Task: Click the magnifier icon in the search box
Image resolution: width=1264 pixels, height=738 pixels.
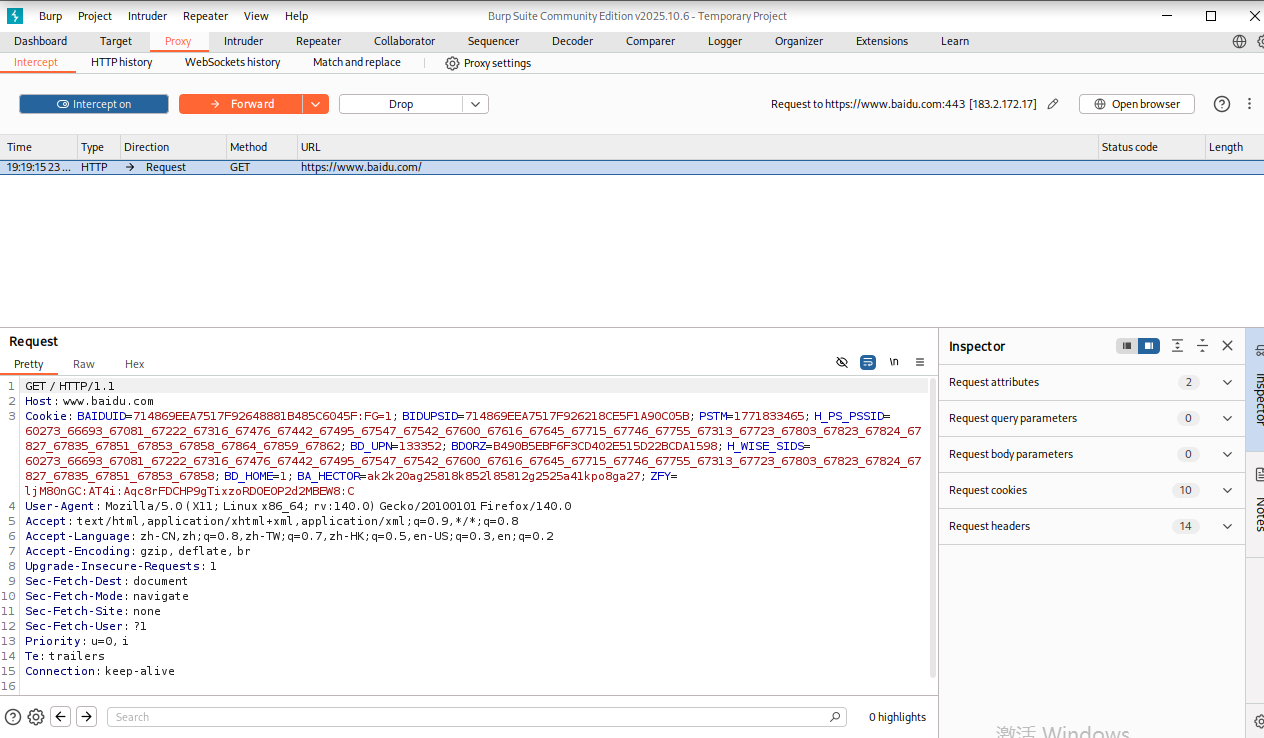Action: [x=835, y=717]
